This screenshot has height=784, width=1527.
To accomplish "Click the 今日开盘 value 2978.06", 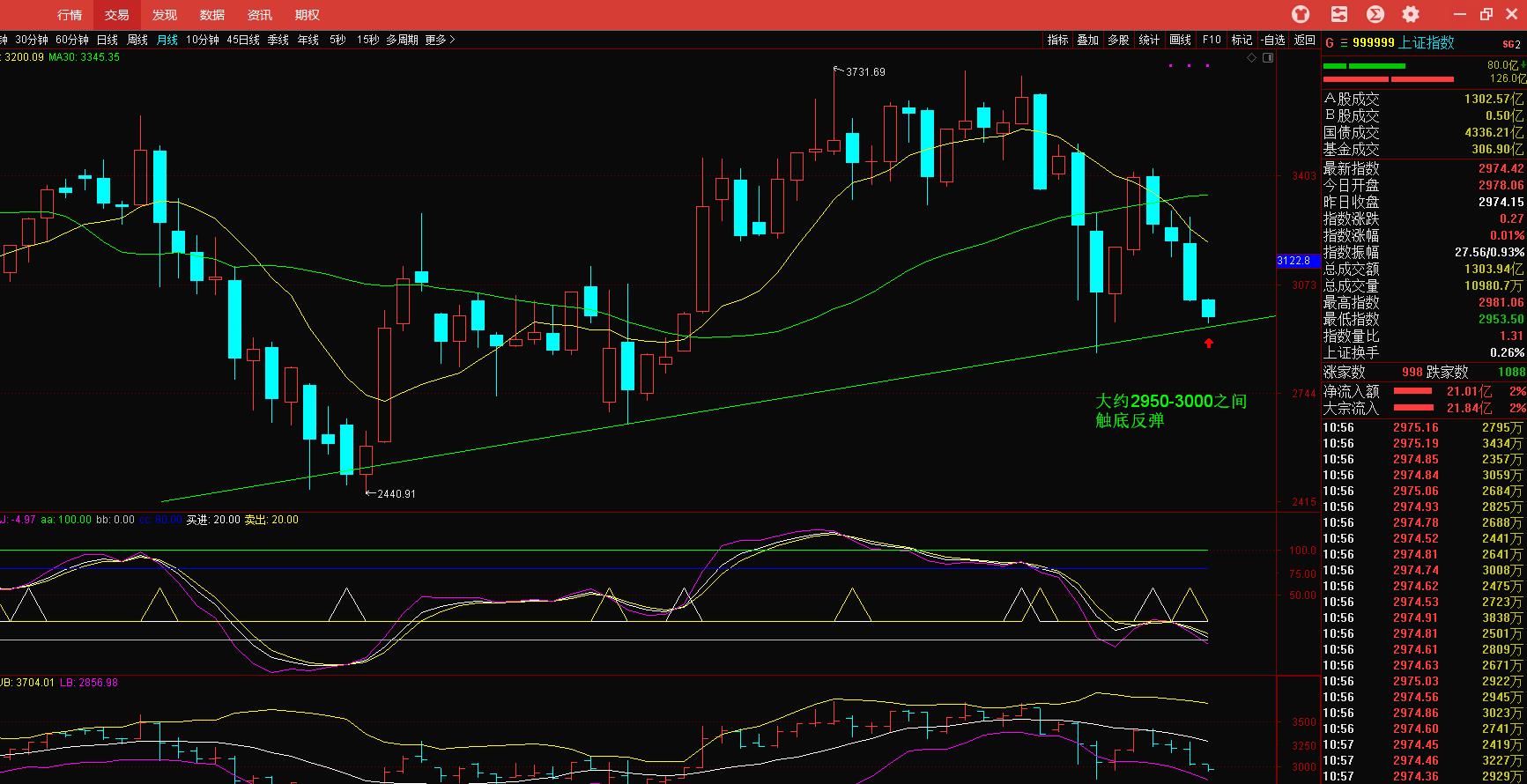I will tap(1501, 185).
